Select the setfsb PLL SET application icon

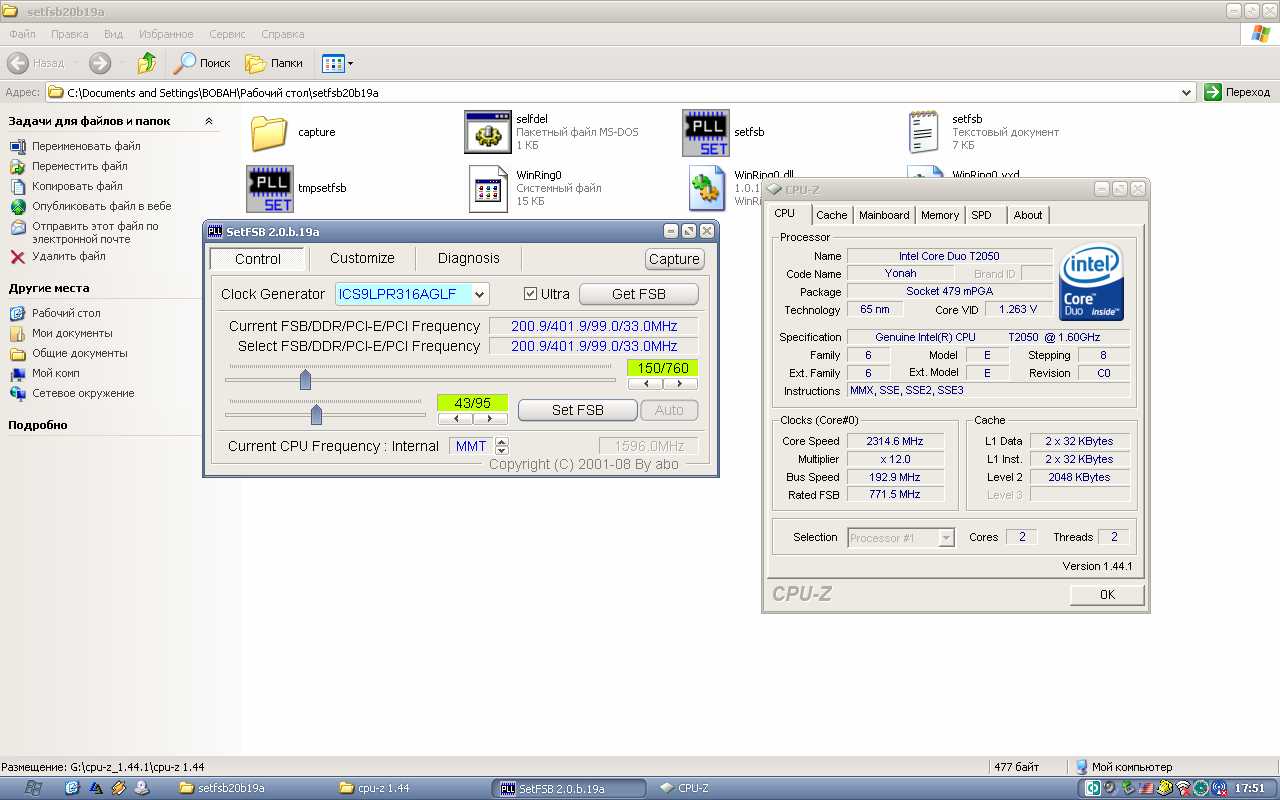coord(706,133)
